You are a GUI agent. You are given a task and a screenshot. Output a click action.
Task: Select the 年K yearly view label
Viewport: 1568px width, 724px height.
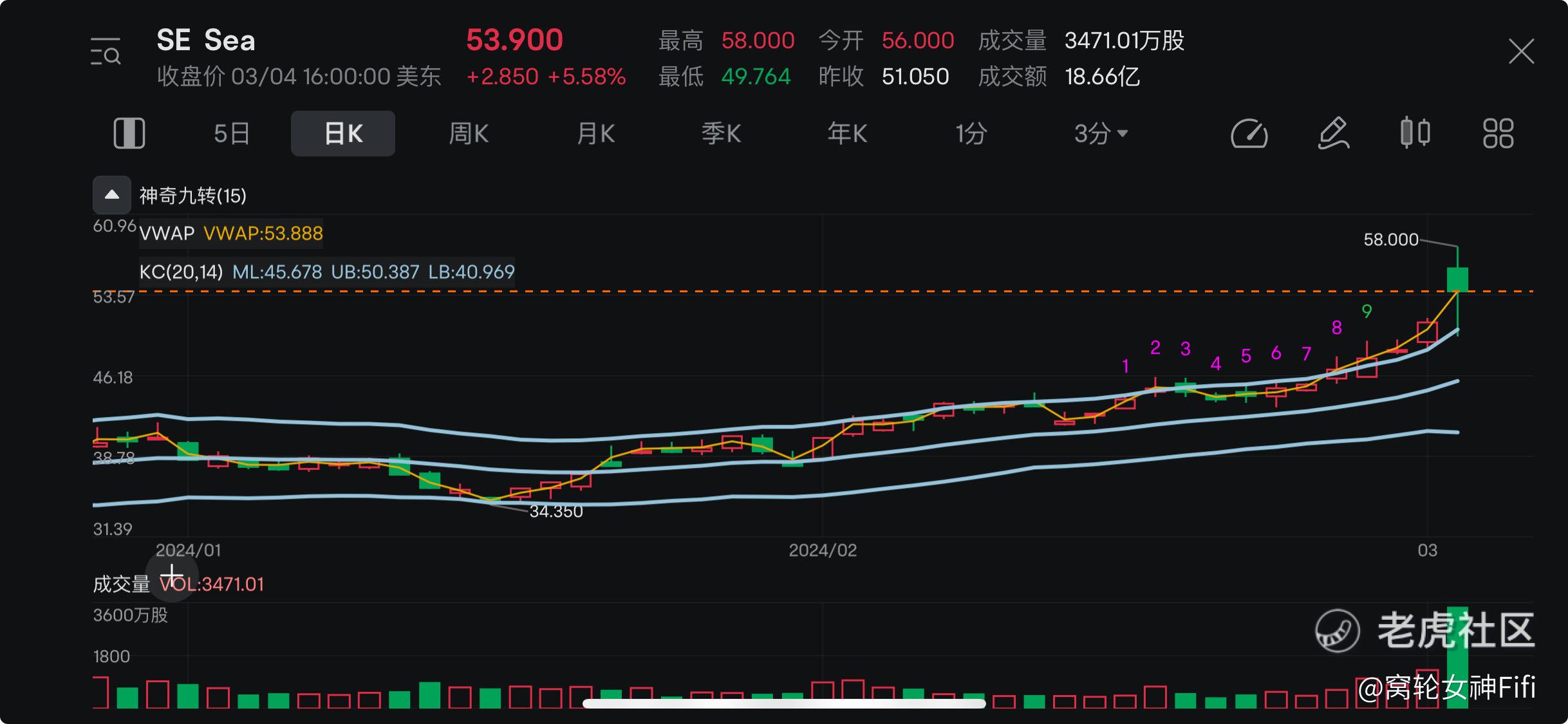coord(846,133)
